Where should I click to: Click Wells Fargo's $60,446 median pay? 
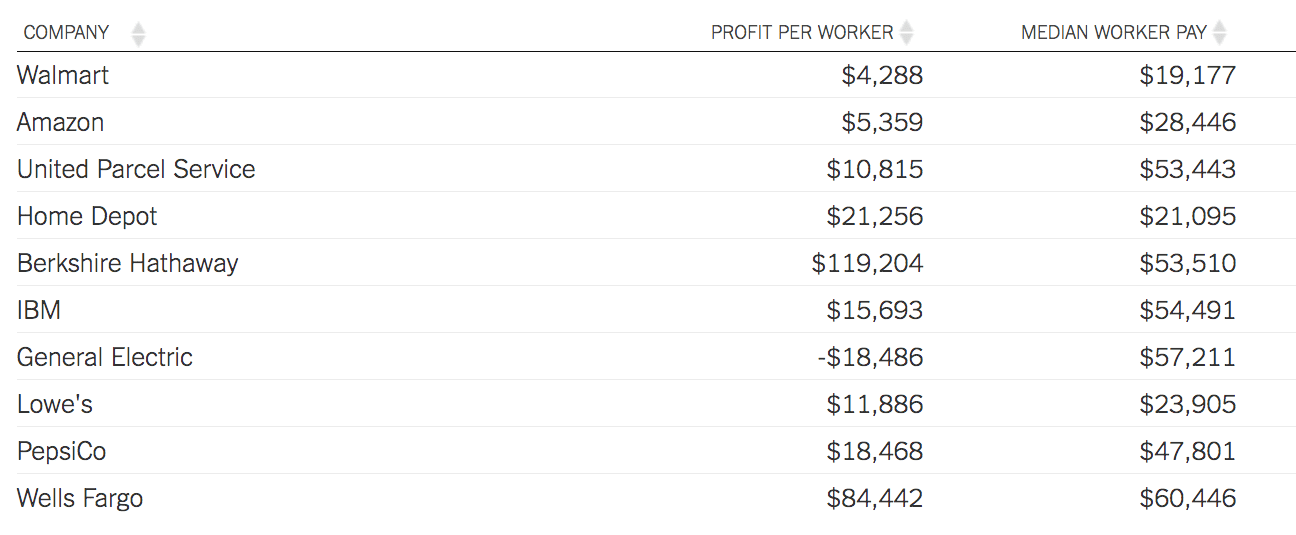pos(1188,498)
